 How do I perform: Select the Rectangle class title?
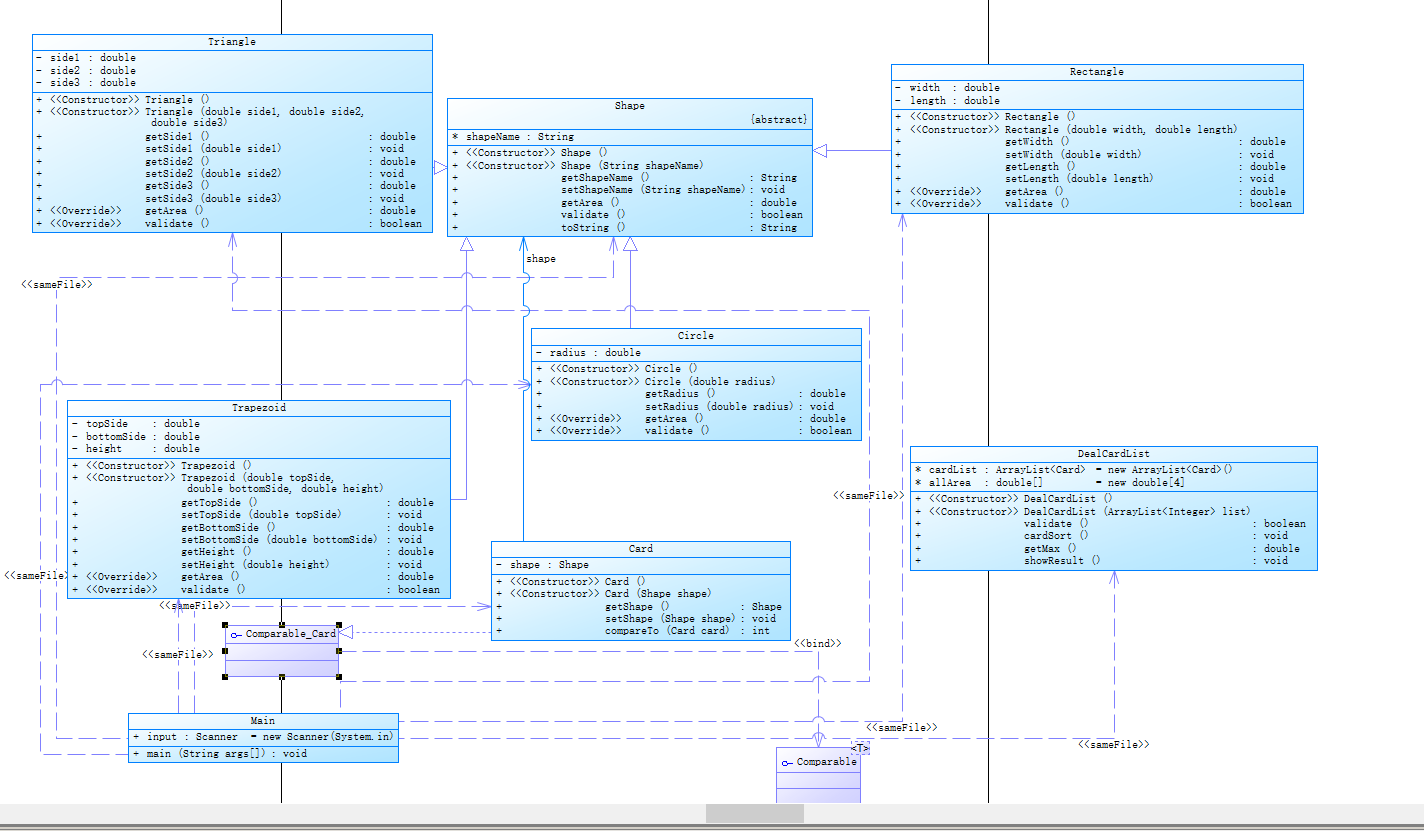tap(1097, 72)
